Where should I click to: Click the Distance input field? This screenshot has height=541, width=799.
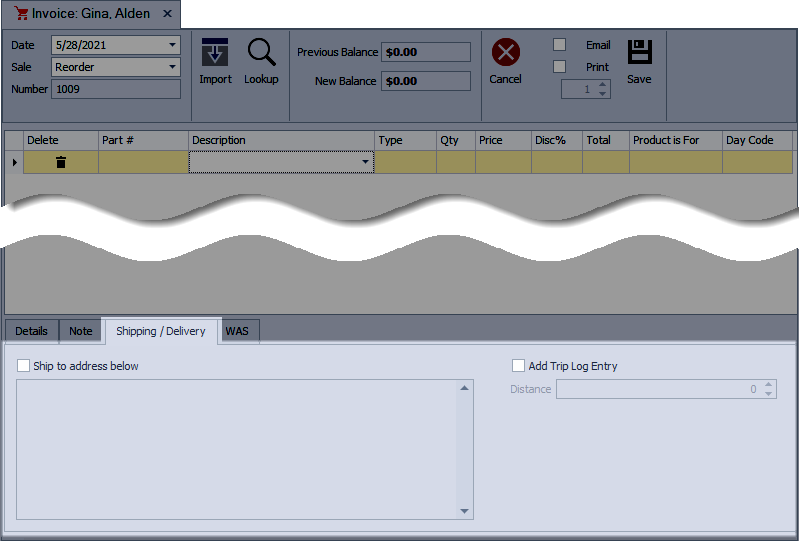tap(659, 389)
